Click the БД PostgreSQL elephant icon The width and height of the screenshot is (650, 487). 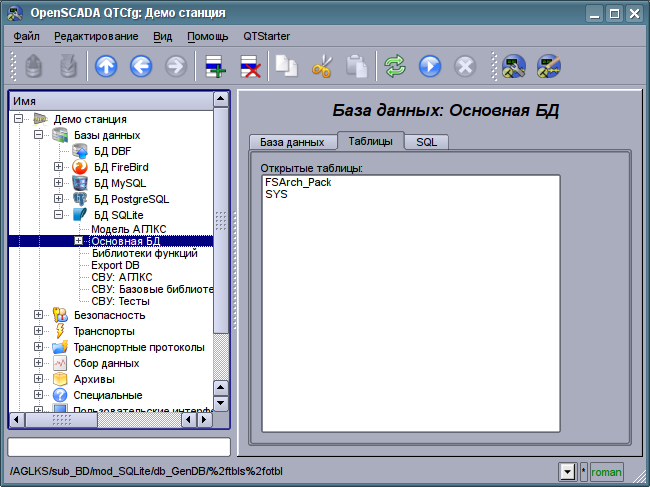[x=80, y=199]
